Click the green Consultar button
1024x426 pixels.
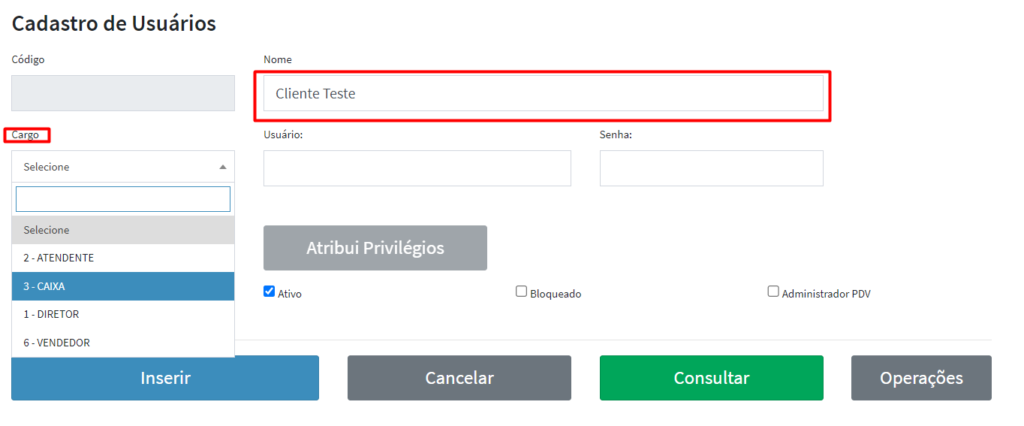coord(711,378)
